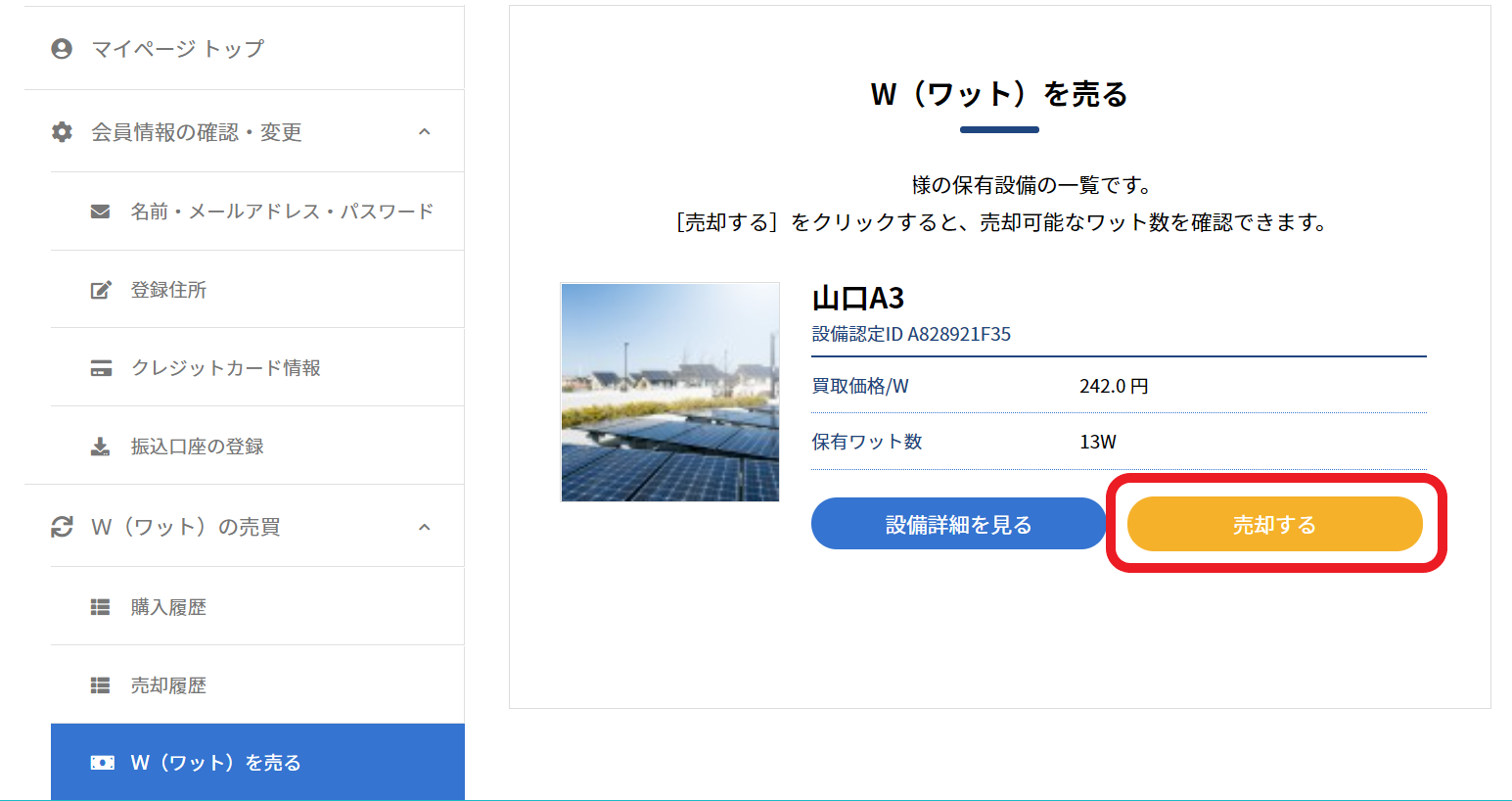This screenshot has height=801, width=1512.
Task: Go to クレジットカード情報 page
Action: point(225,368)
